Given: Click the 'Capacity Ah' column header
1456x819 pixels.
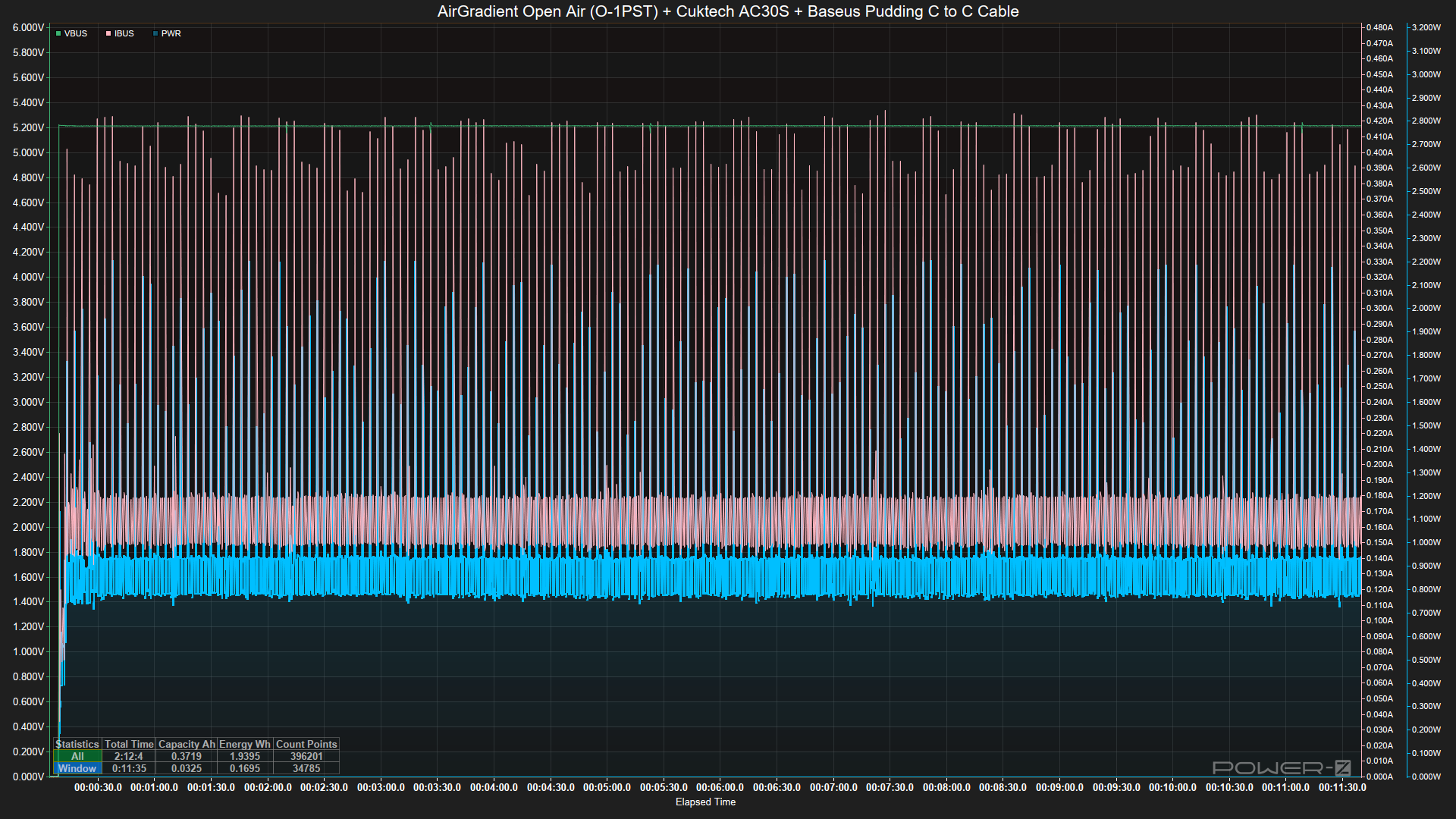Looking at the screenshot, I should [187, 744].
